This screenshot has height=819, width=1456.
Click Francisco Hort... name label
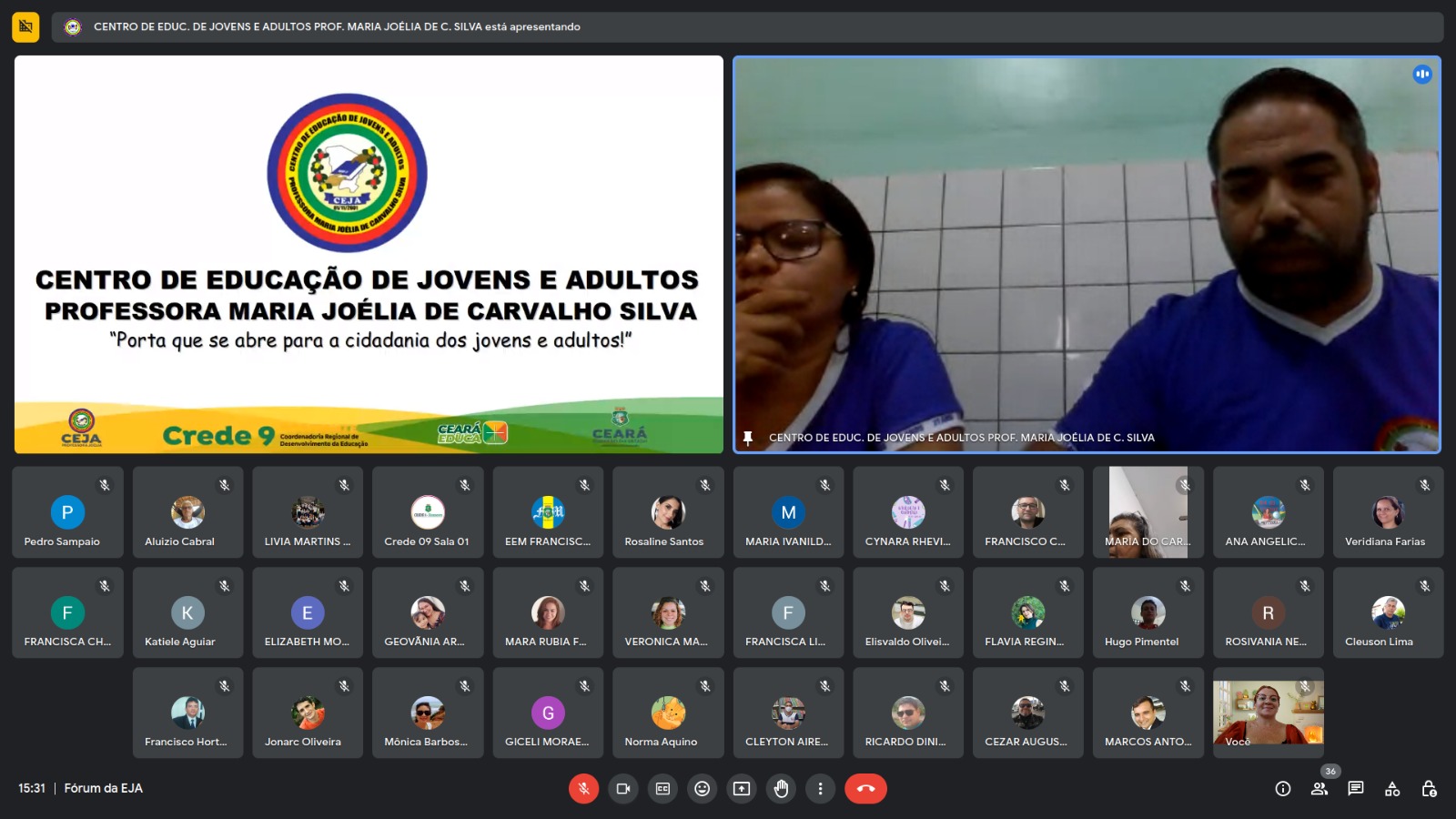pyautogui.click(x=186, y=742)
